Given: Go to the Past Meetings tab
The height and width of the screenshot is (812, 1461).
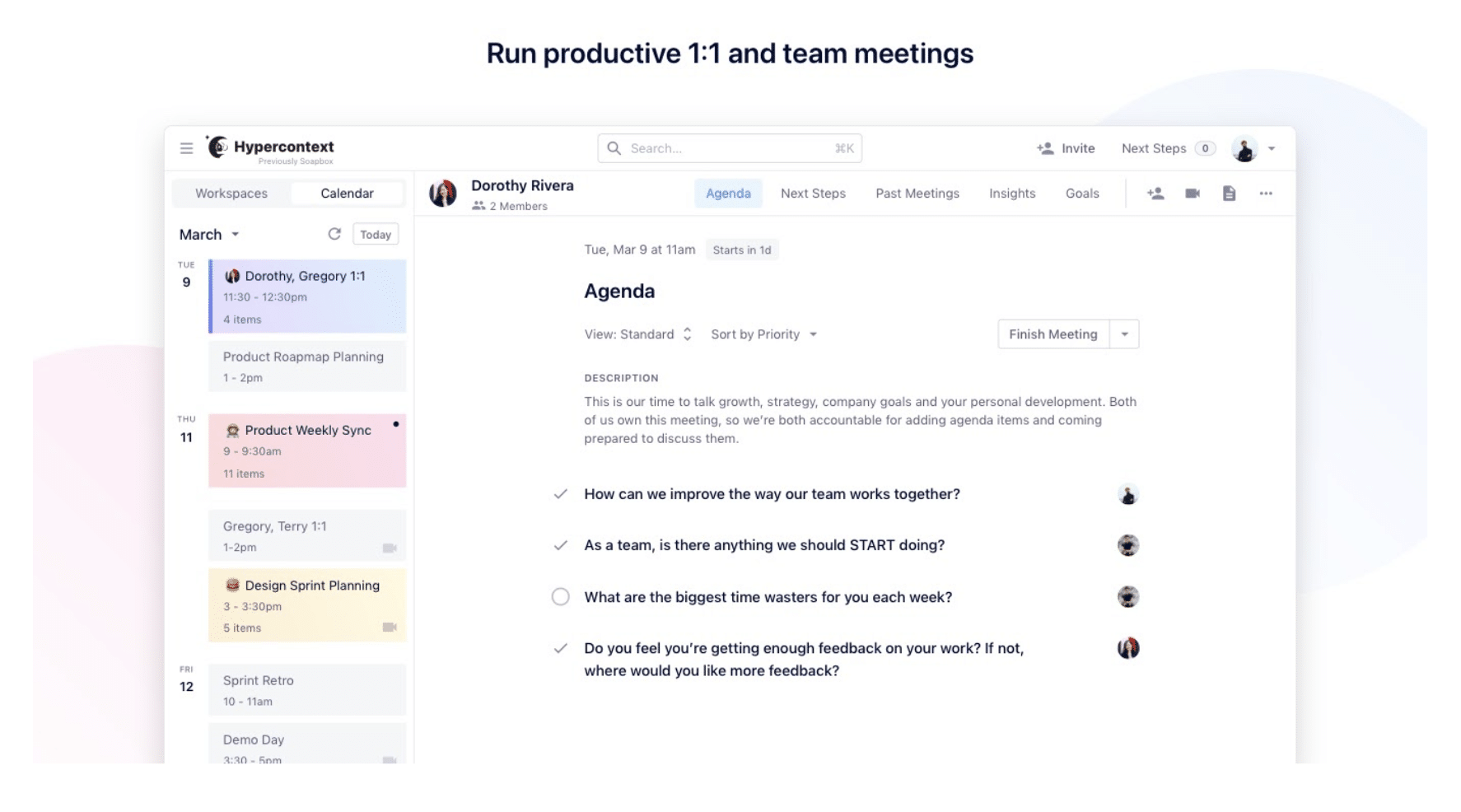Looking at the screenshot, I should click(x=917, y=194).
